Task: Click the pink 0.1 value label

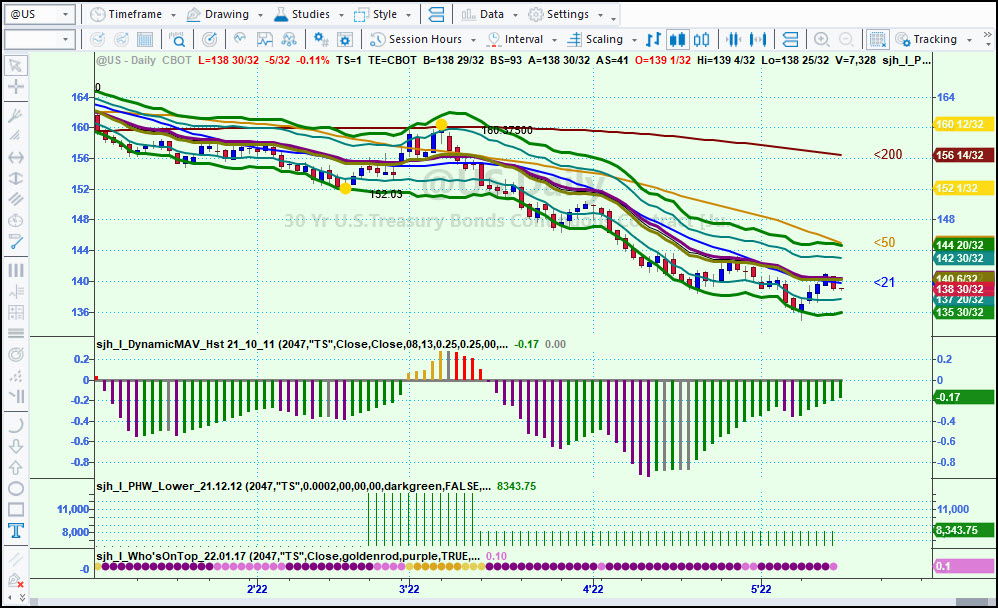Action: (x=962, y=566)
